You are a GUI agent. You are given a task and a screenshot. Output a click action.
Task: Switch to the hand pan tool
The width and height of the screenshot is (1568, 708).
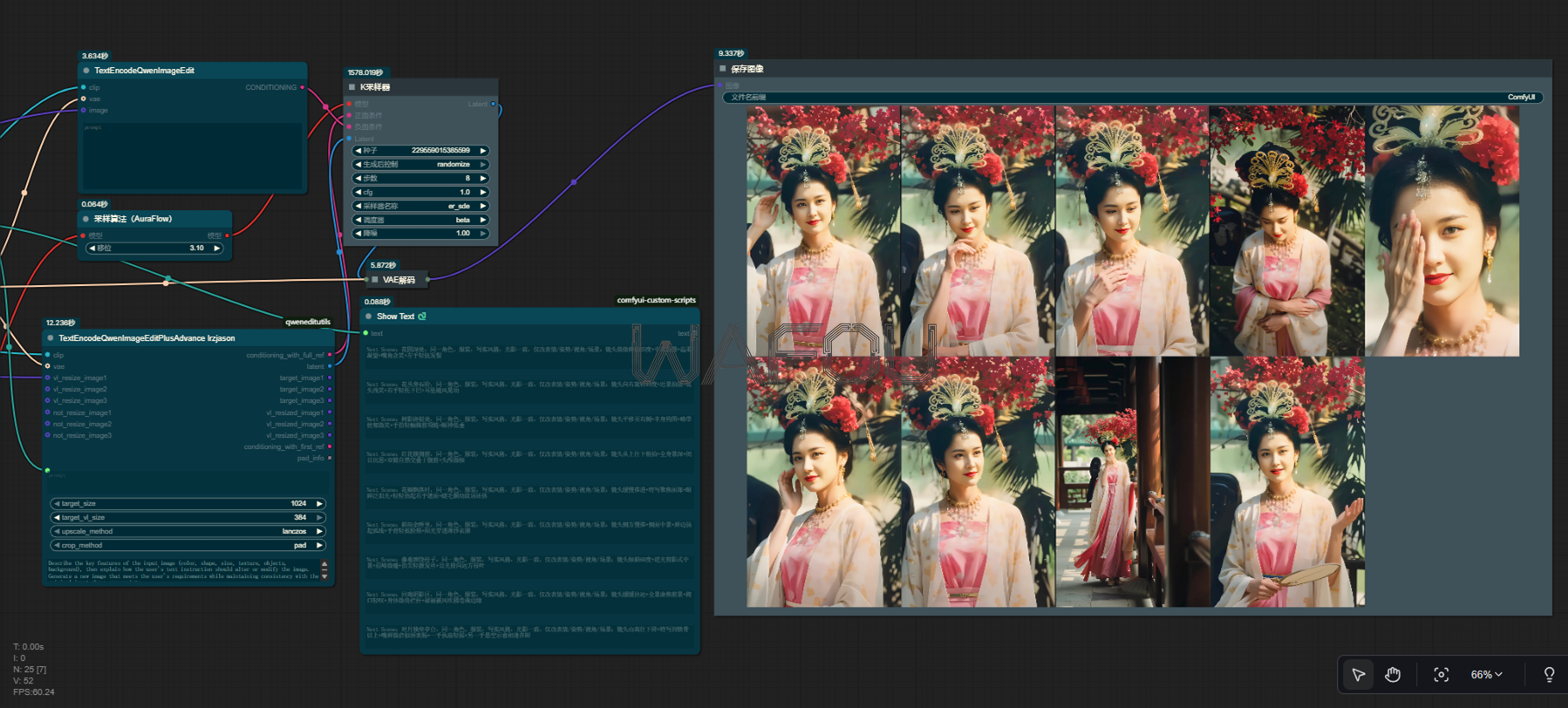point(1393,674)
